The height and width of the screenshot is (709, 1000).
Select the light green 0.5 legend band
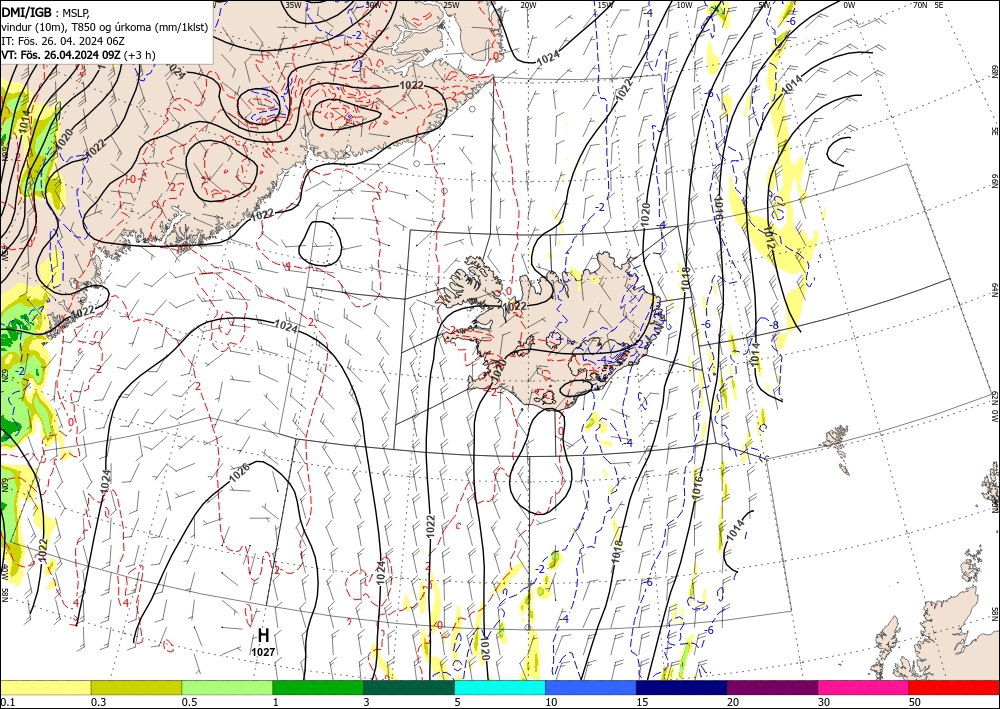[x=227, y=687]
